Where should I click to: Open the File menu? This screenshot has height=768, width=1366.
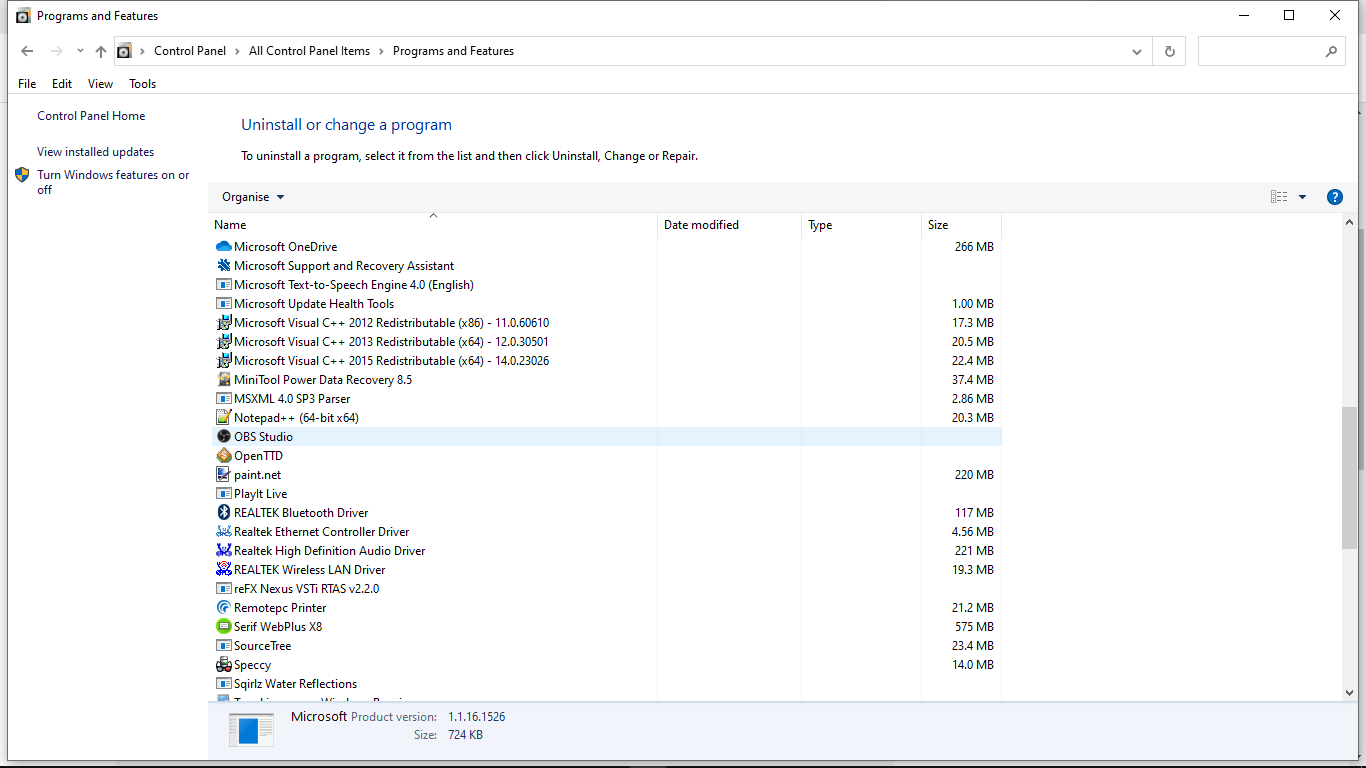point(27,84)
